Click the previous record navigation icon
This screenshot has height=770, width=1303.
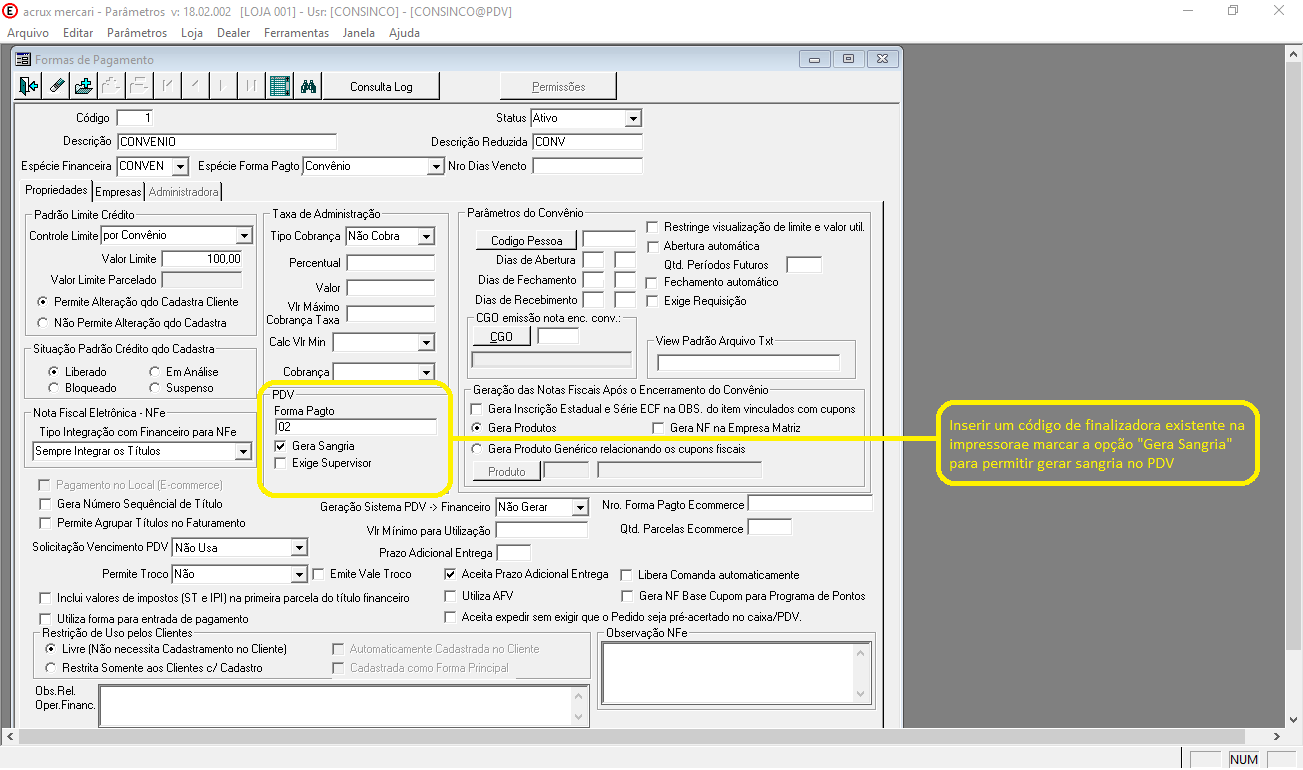pyautogui.click(x=196, y=87)
